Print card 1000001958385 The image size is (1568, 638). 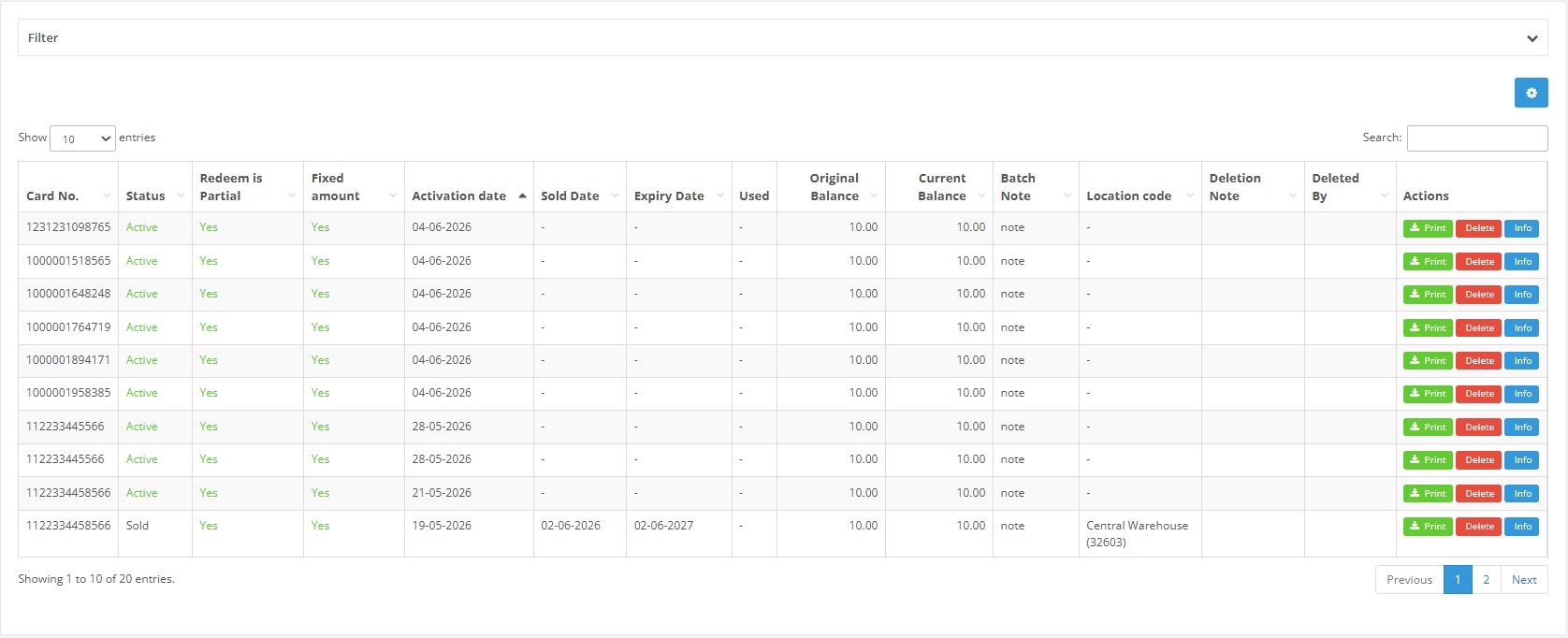point(1428,394)
